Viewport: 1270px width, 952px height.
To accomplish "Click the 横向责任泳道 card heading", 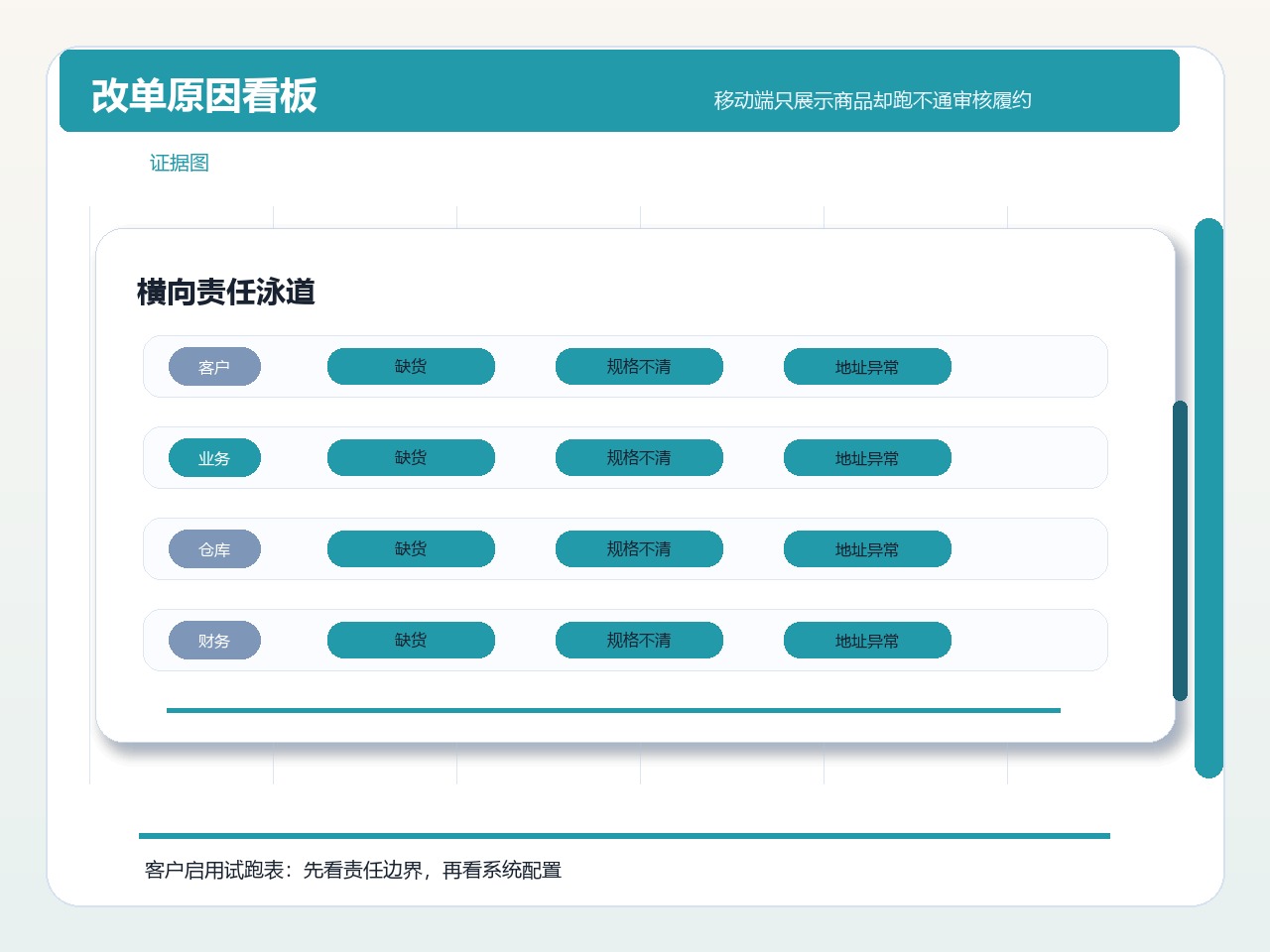I will click(226, 292).
